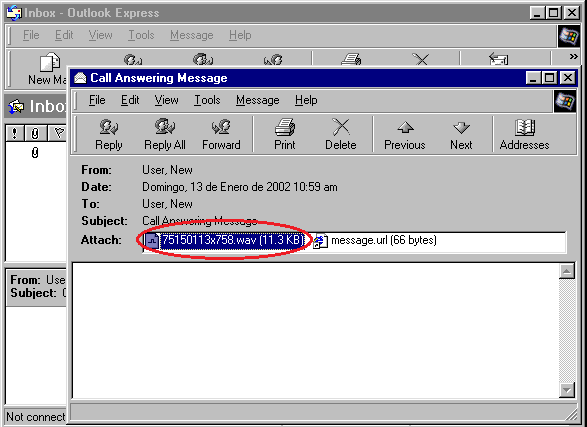The height and width of the screenshot is (427, 587).
Task: Print the open message
Action: coord(285,135)
